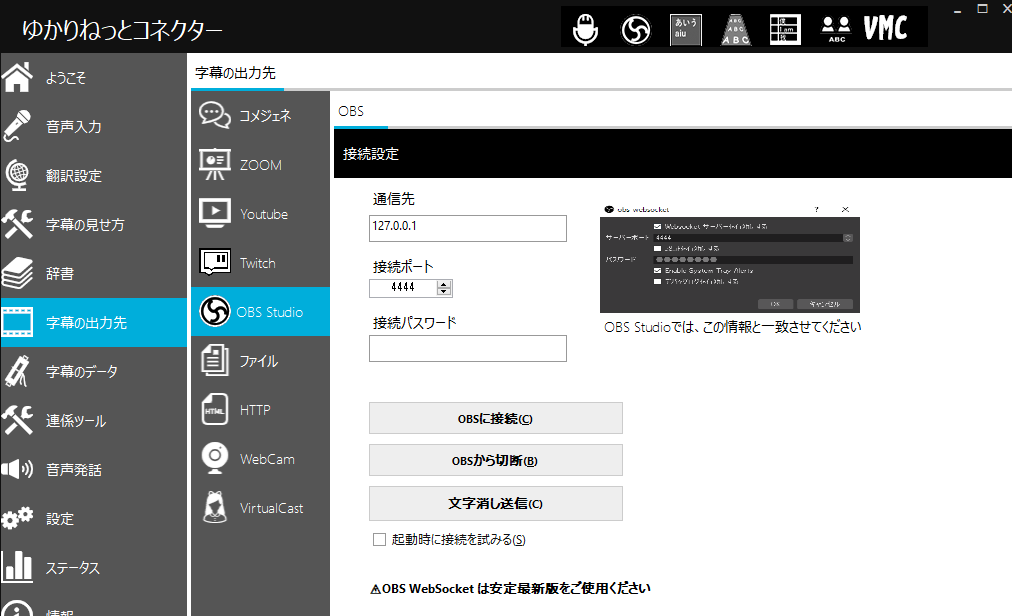Click the あいう aiu icon in the top bar

685,30
